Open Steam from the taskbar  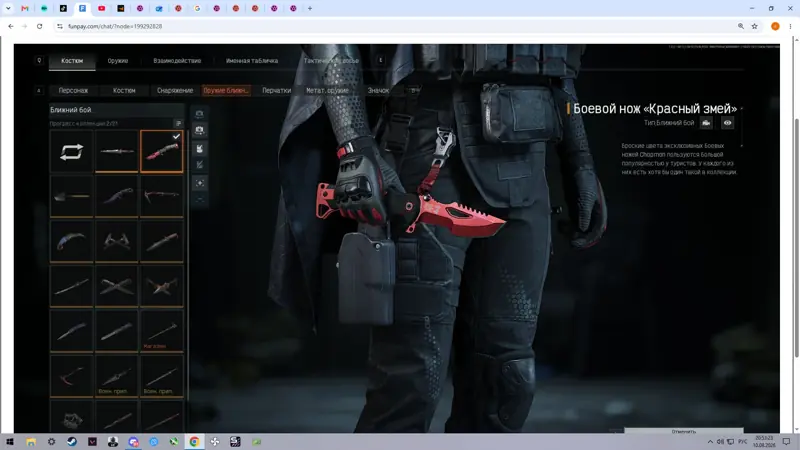click(x=72, y=441)
